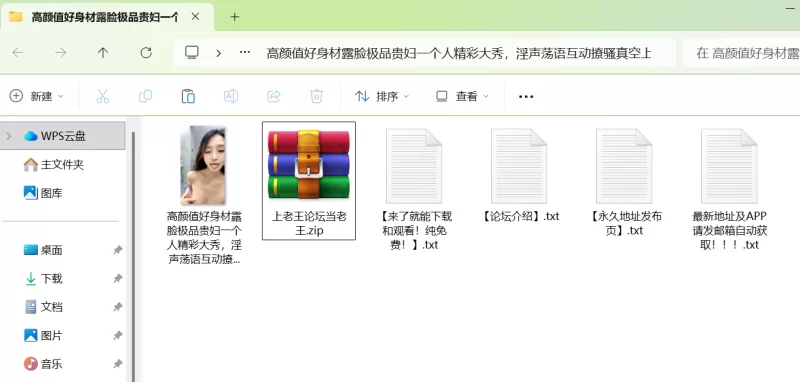
Task: Close the current explorer tab
Action: coord(195,17)
